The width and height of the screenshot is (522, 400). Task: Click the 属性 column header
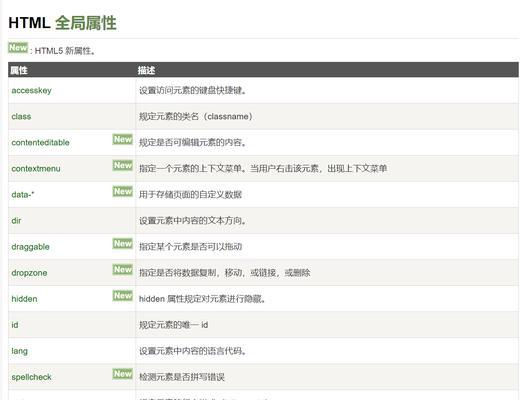pyautogui.click(x=19, y=70)
